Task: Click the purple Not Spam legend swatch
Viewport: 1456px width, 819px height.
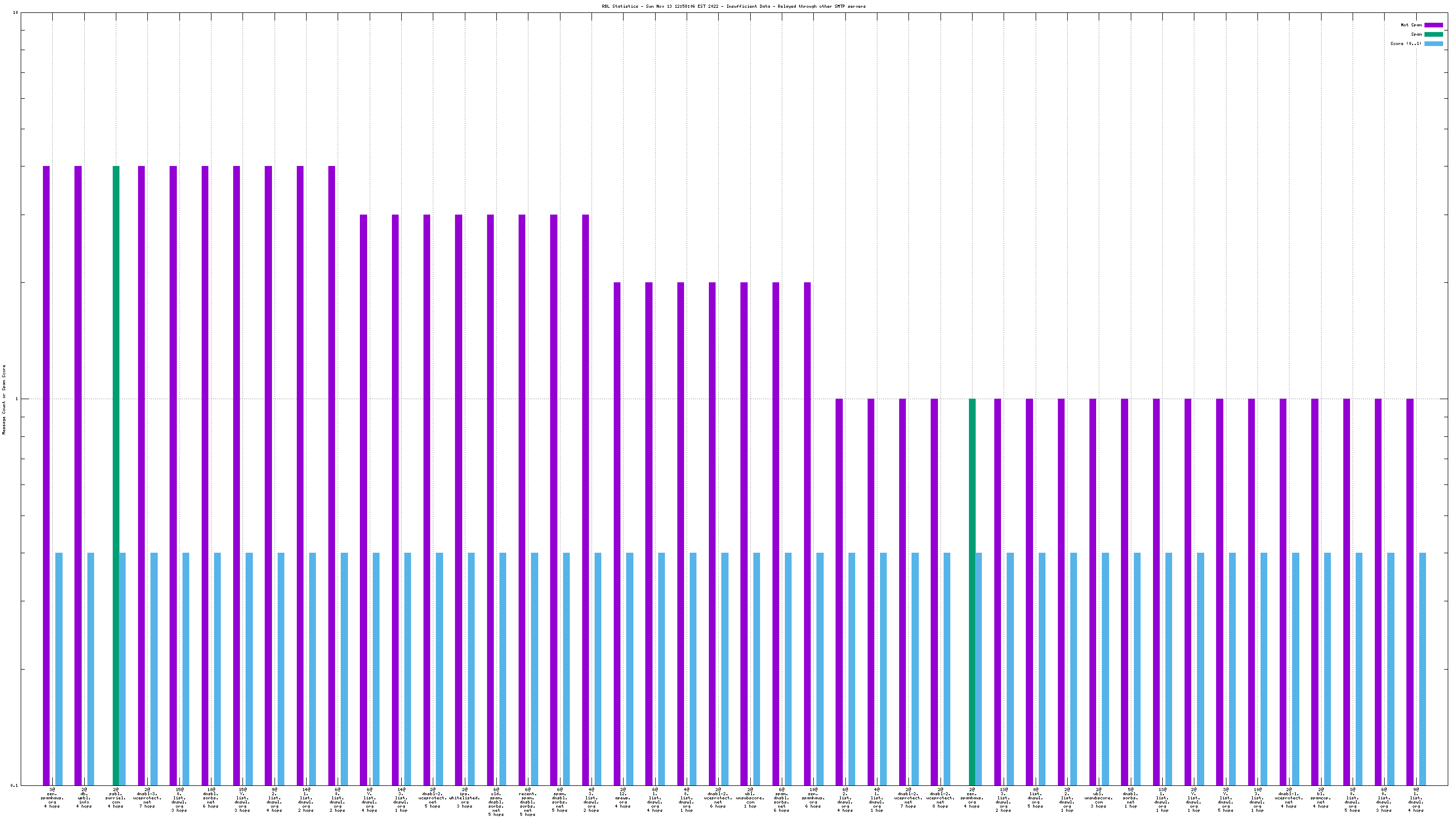Action: pyautogui.click(x=1433, y=25)
